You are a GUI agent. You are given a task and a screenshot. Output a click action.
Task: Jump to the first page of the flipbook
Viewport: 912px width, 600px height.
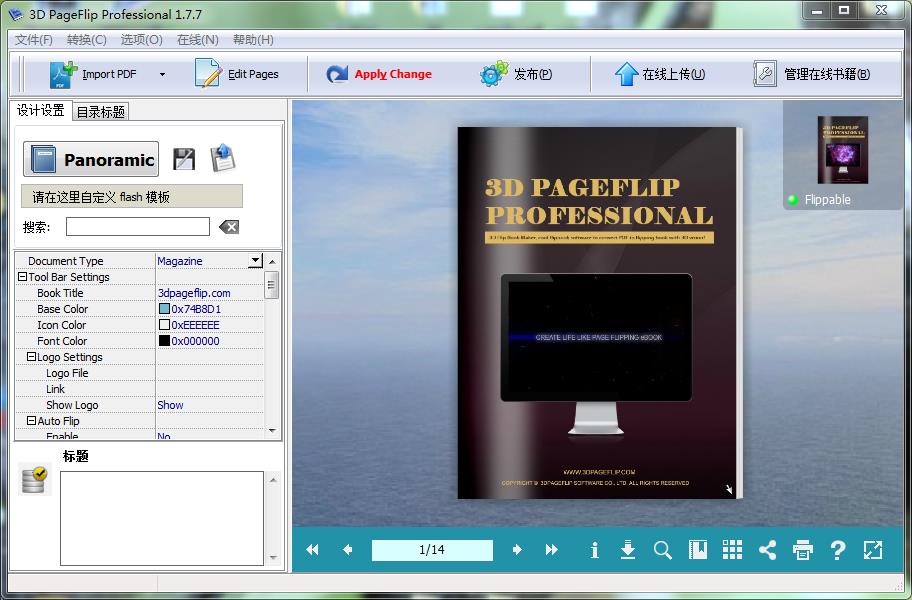[x=312, y=549]
